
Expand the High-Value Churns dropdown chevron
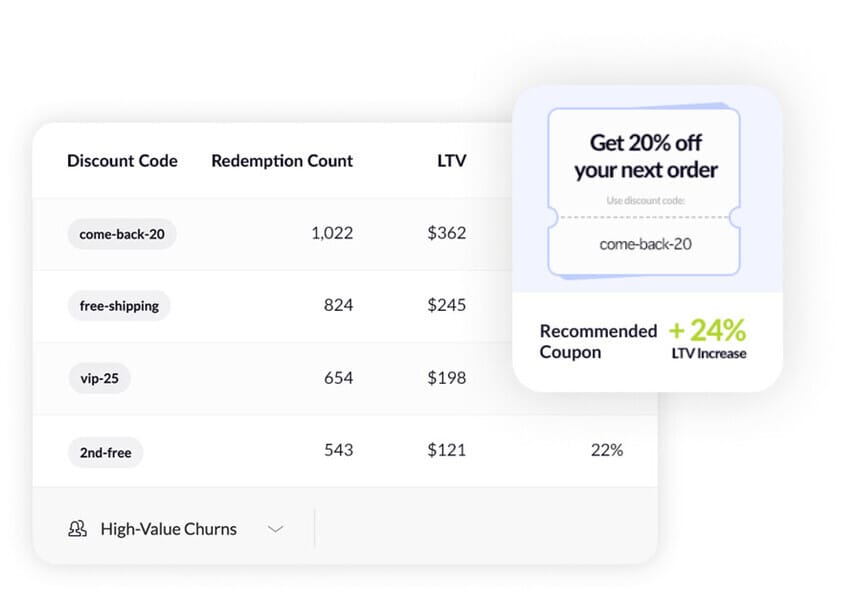pos(276,529)
